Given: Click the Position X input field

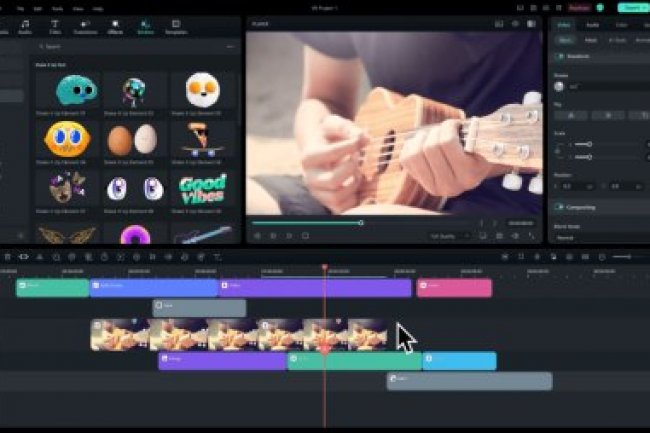Looking at the screenshot, I should [577, 187].
